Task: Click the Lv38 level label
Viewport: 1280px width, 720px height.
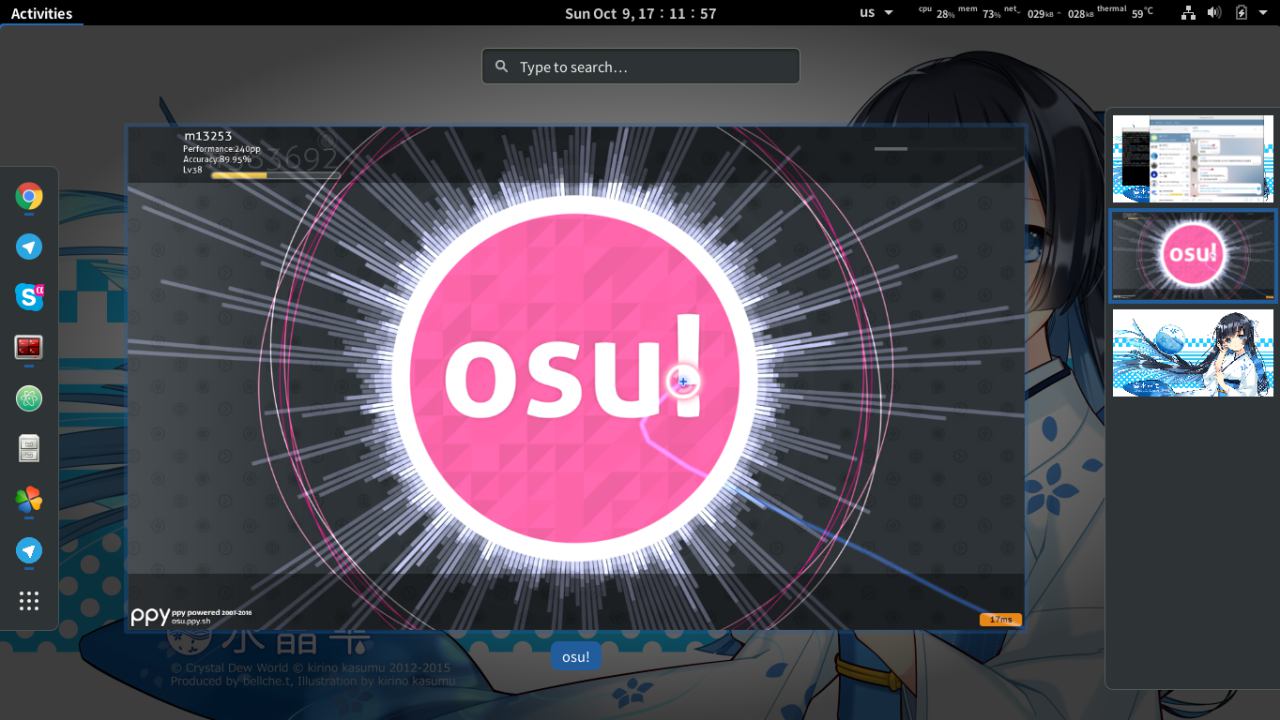Action: click(193, 170)
